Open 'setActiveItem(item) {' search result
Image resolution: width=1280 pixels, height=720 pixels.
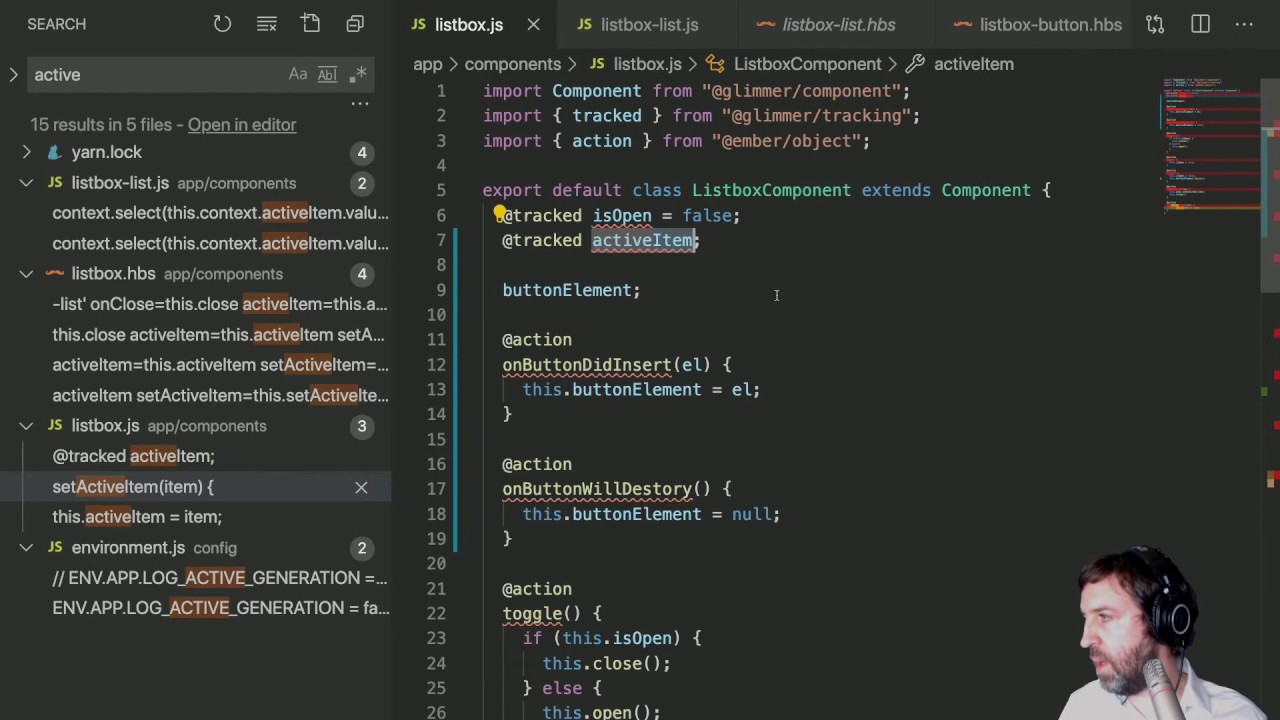pyautogui.click(x=133, y=487)
